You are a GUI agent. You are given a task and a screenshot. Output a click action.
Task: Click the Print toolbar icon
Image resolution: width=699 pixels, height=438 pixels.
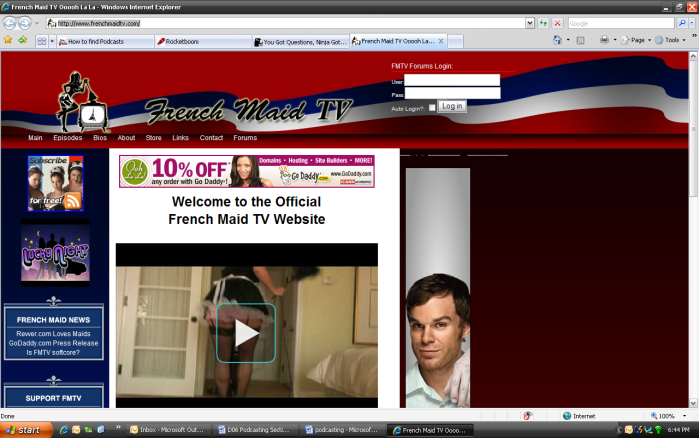point(604,40)
